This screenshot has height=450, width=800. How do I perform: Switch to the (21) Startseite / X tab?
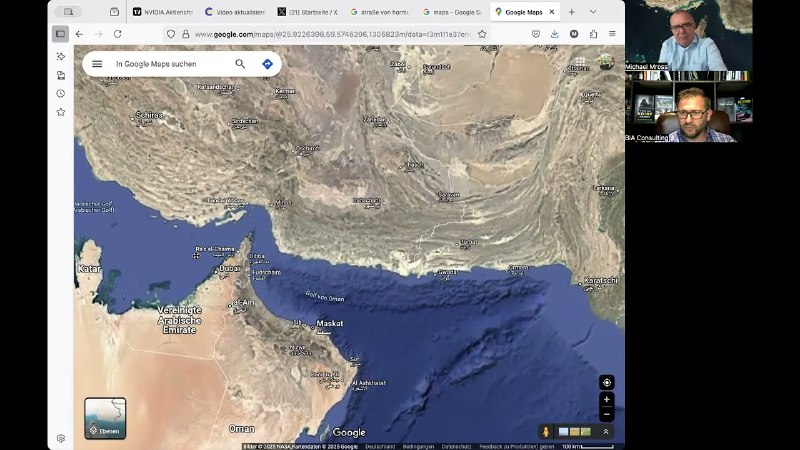[x=308, y=12]
